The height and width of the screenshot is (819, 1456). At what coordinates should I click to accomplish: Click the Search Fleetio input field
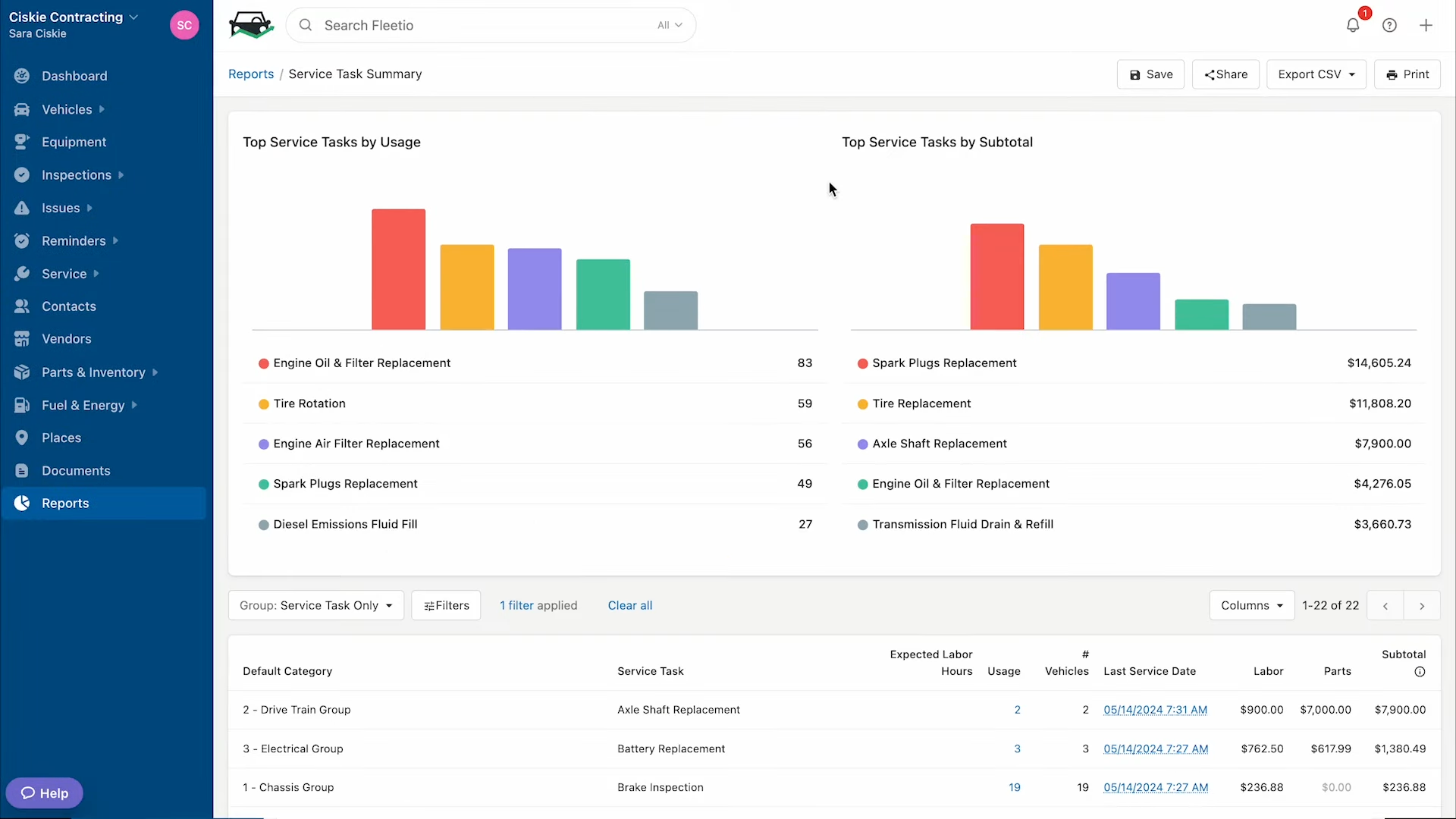491,25
